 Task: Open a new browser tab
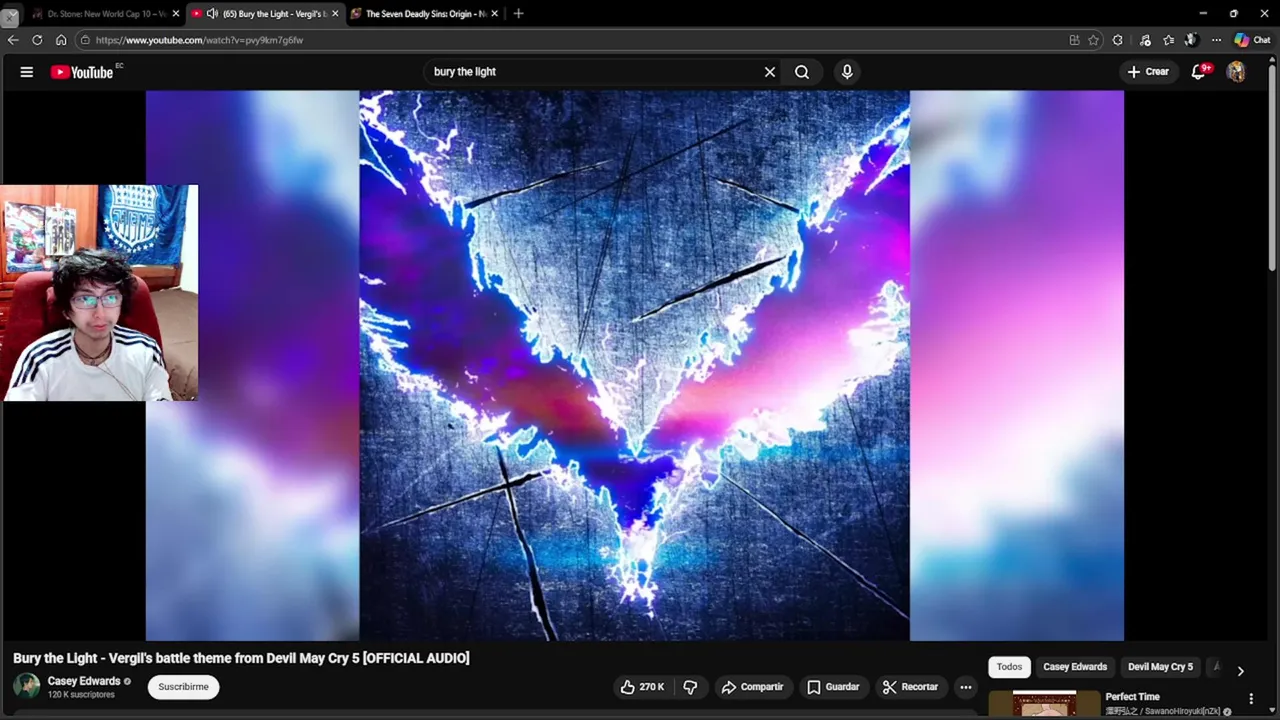click(x=518, y=14)
